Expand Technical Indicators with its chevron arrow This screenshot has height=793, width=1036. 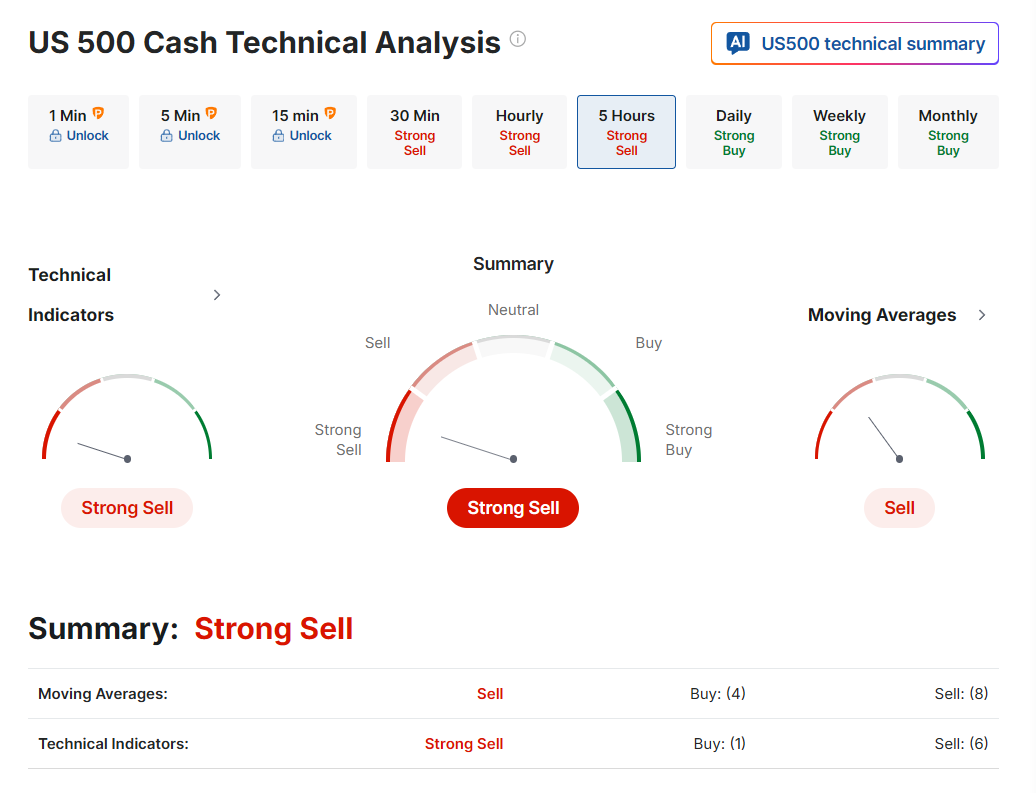(217, 295)
